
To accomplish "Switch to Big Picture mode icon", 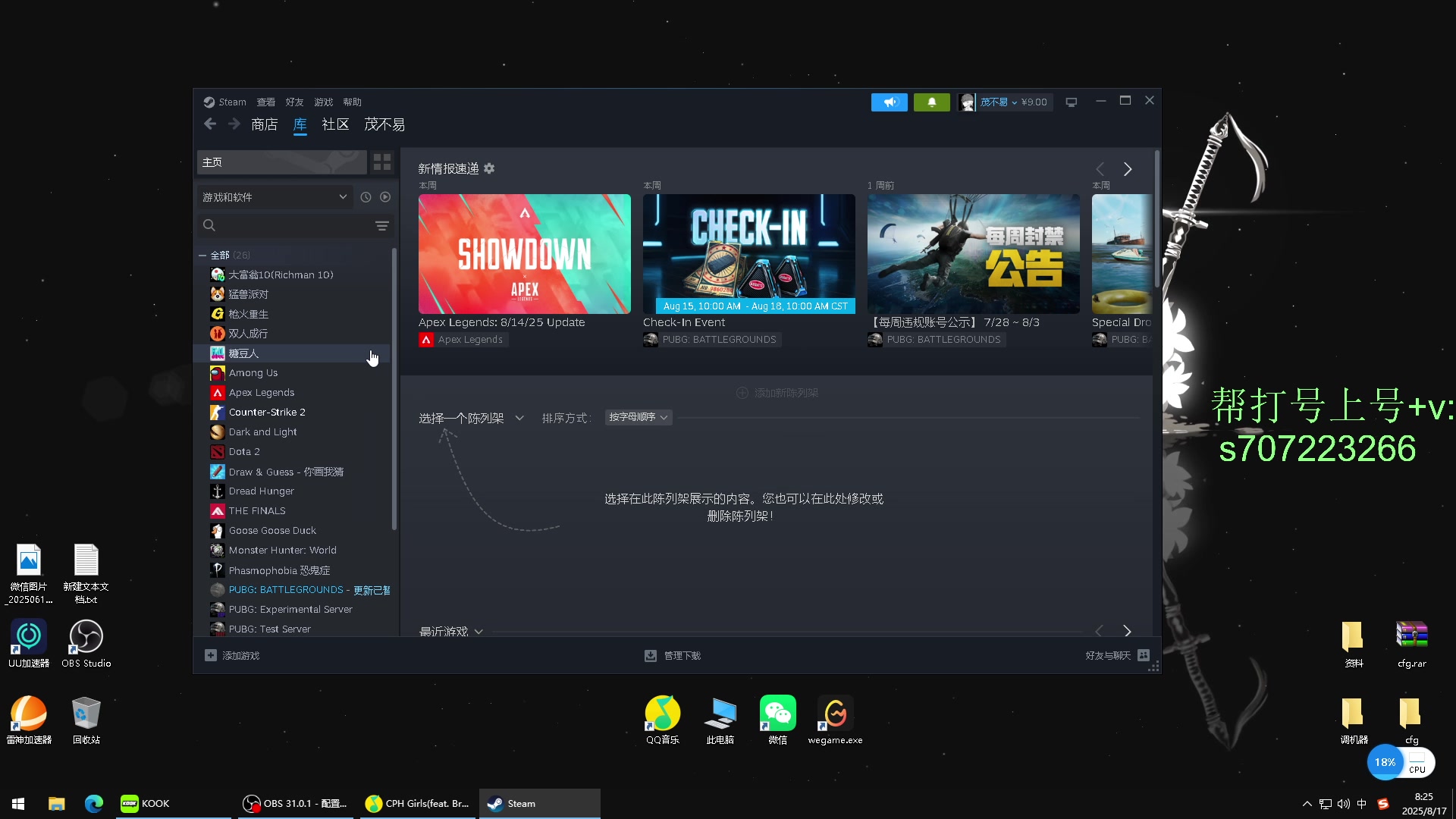I will pyautogui.click(x=1071, y=102).
